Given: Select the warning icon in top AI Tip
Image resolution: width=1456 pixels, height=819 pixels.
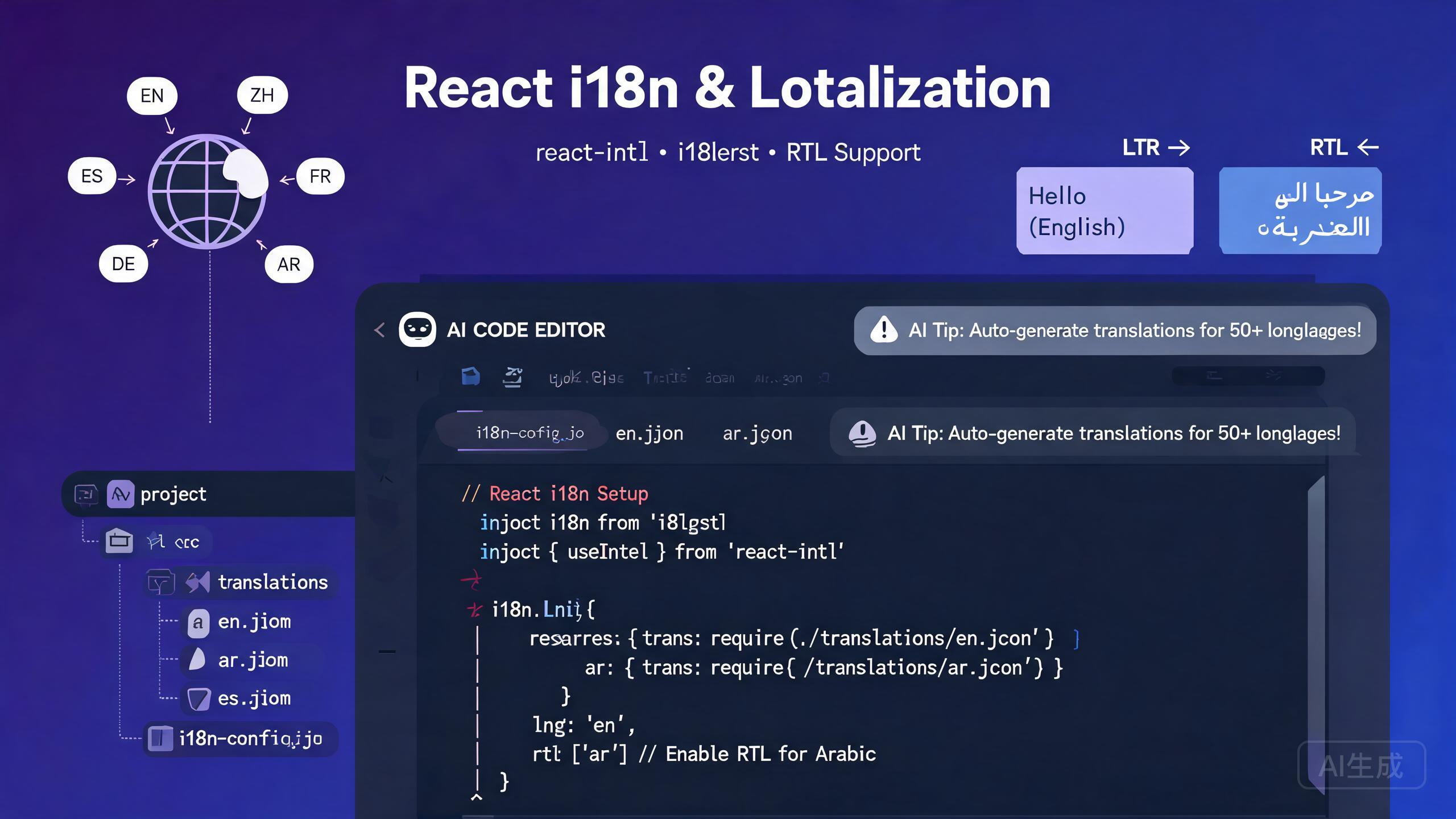Looking at the screenshot, I should click(884, 330).
